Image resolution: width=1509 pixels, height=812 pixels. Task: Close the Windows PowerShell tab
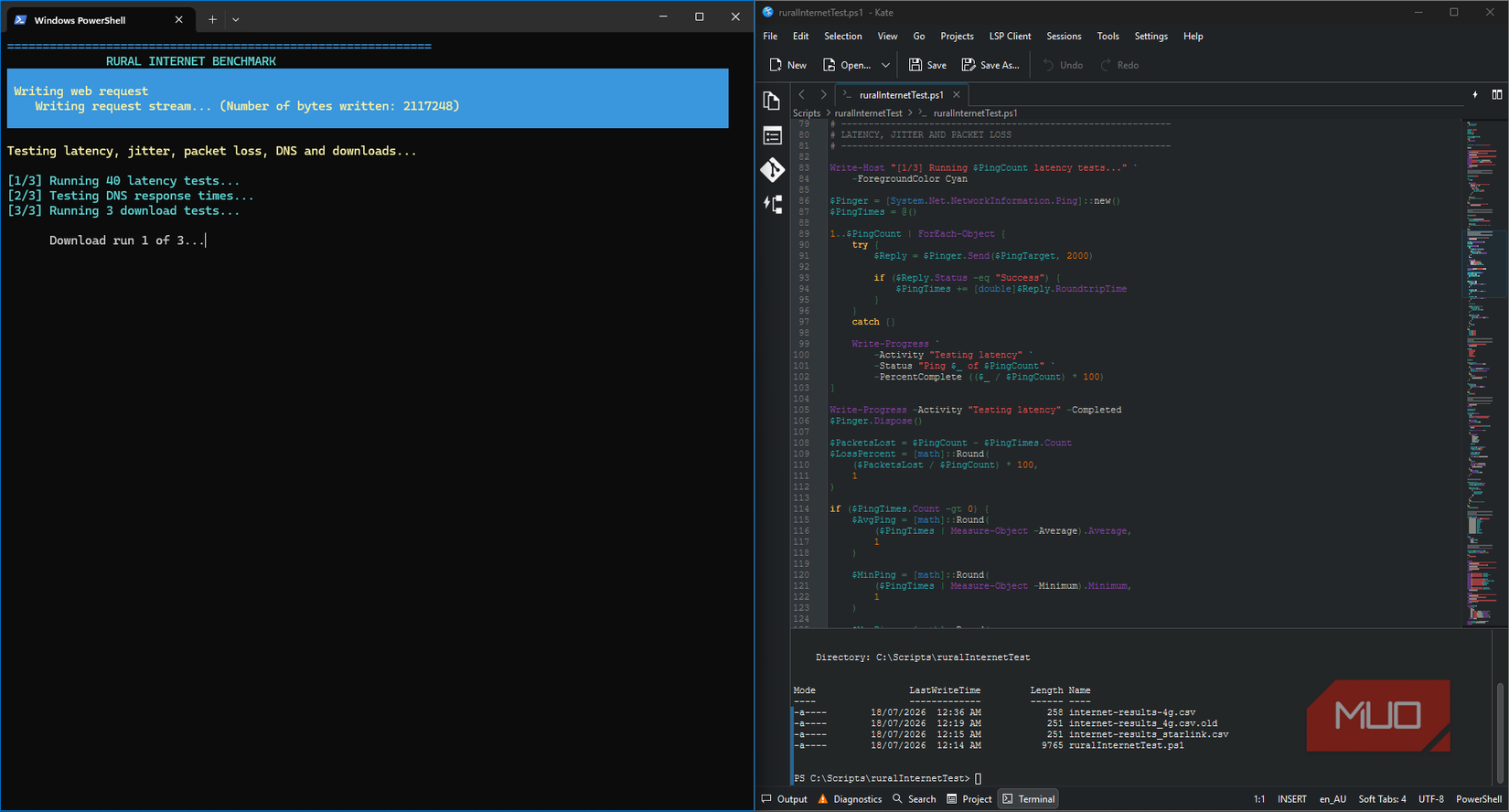[178, 19]
